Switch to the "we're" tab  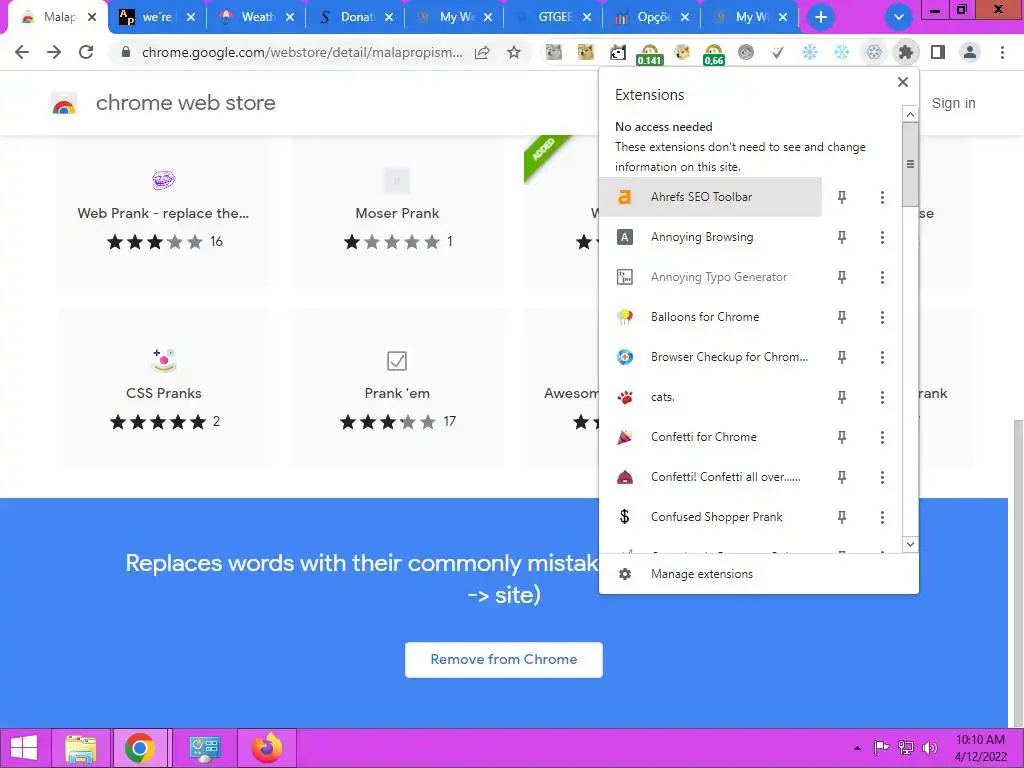tap(157, 17)
